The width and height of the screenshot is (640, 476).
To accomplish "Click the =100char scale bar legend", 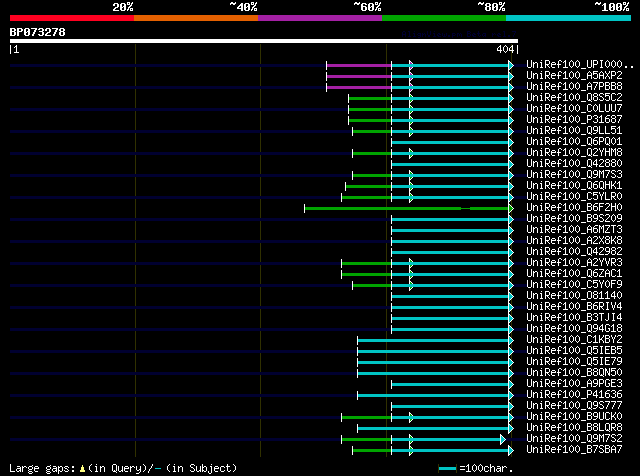I will (x=476, y=468).
